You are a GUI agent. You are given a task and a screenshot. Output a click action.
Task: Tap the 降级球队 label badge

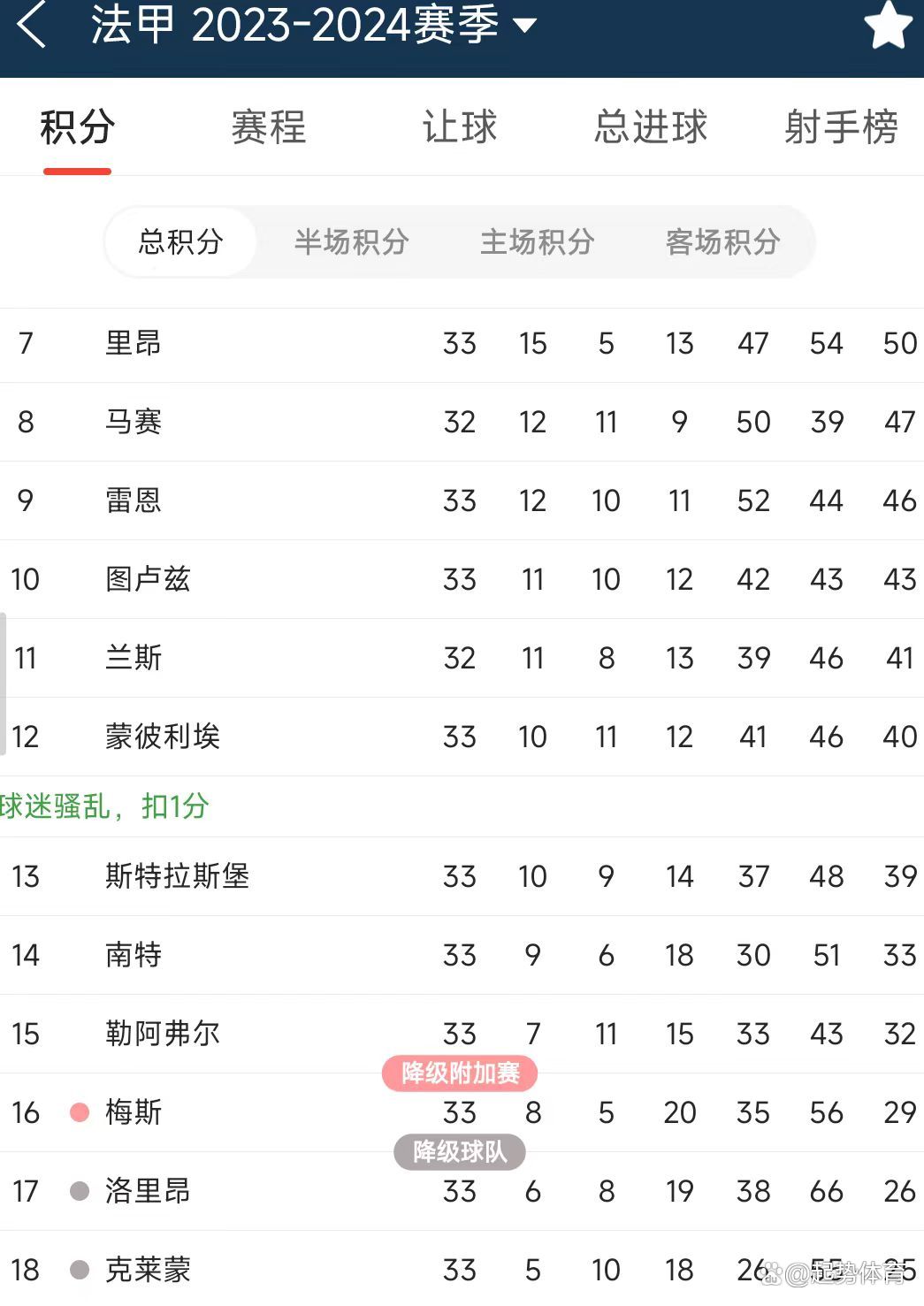[460, 1152]
